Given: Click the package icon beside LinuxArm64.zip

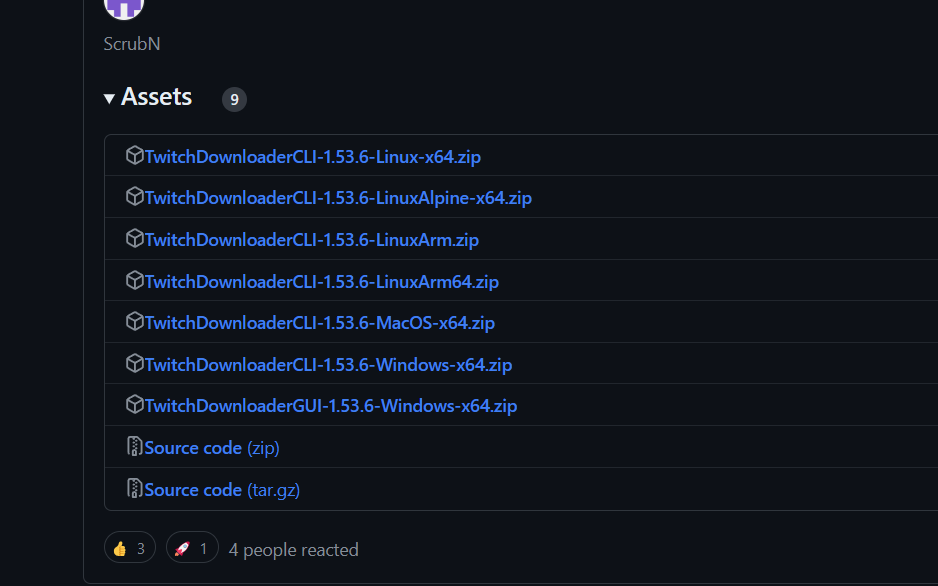Looking at the screenshot, I should 134,281.
